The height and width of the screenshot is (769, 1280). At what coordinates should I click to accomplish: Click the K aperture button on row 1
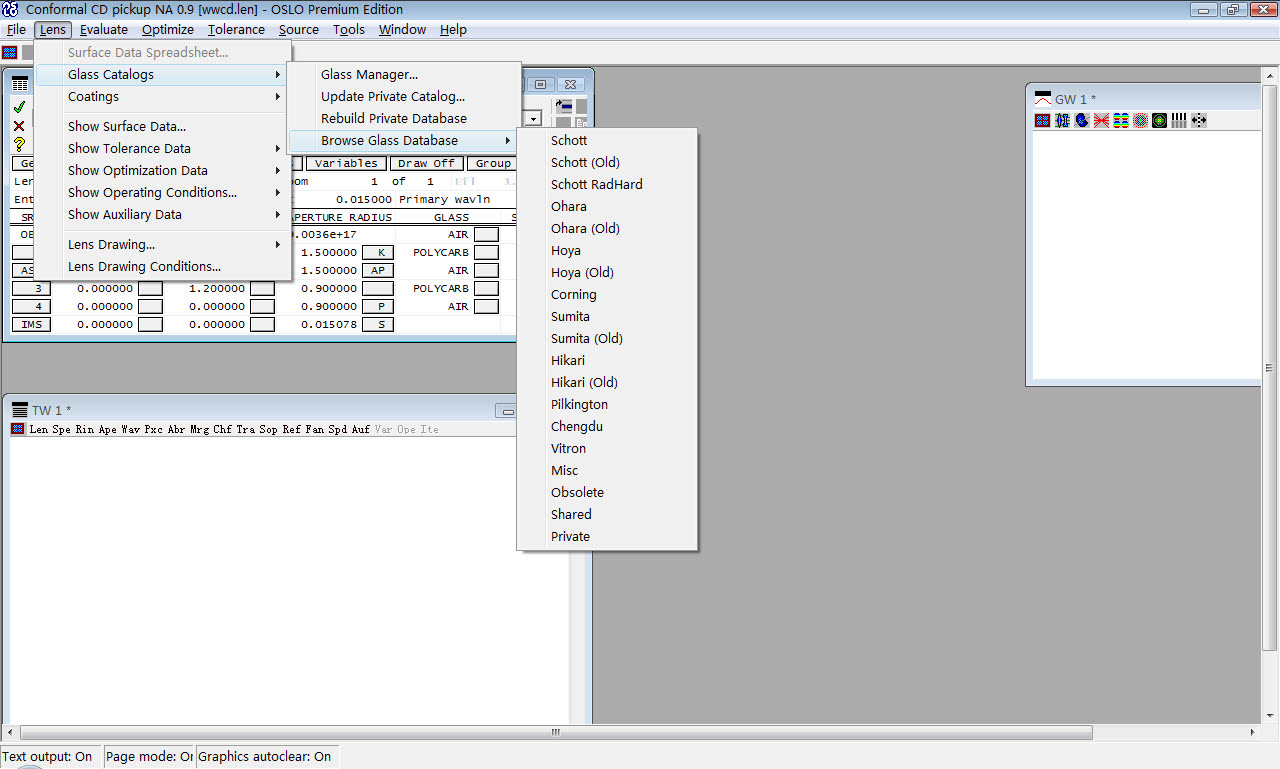(380, 253)
